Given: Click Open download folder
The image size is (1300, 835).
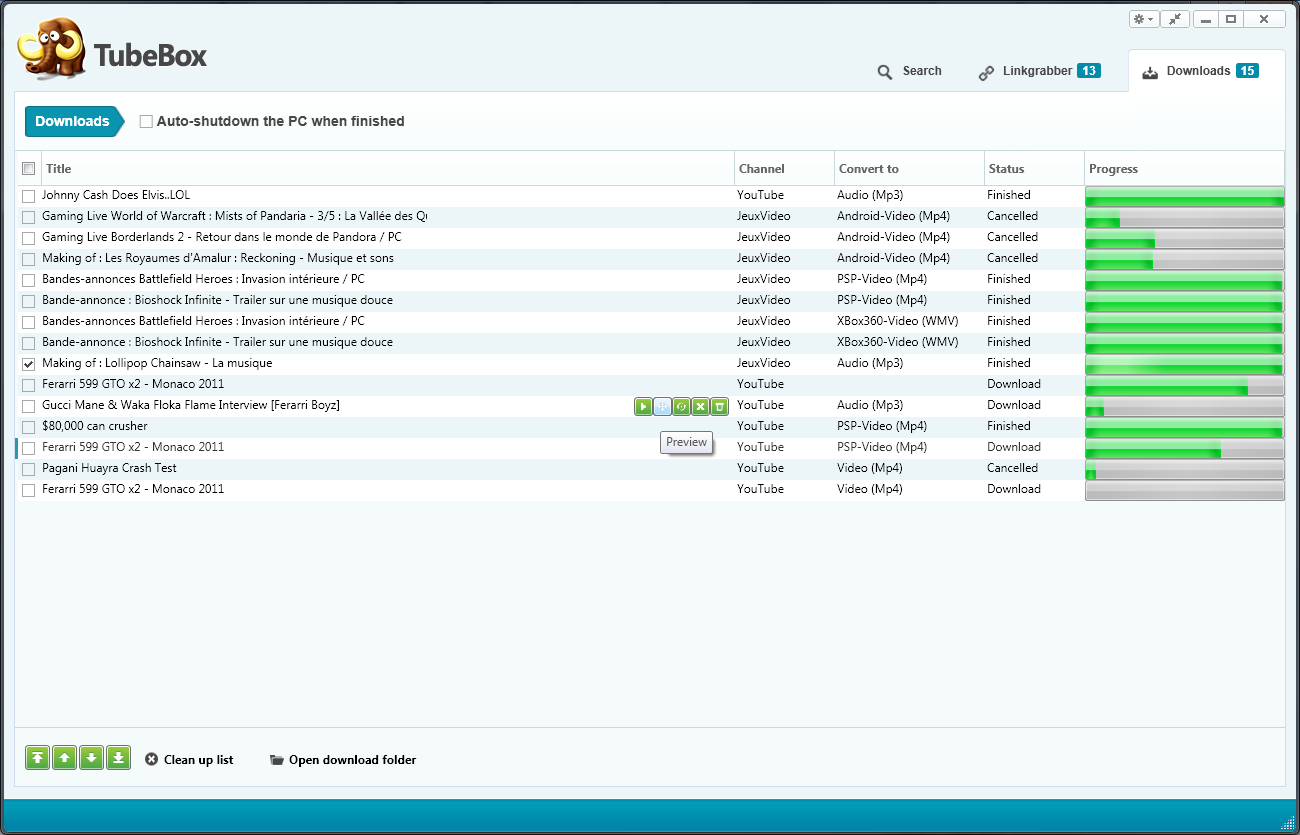Looking at the screenshot, I should pos(343,760).
